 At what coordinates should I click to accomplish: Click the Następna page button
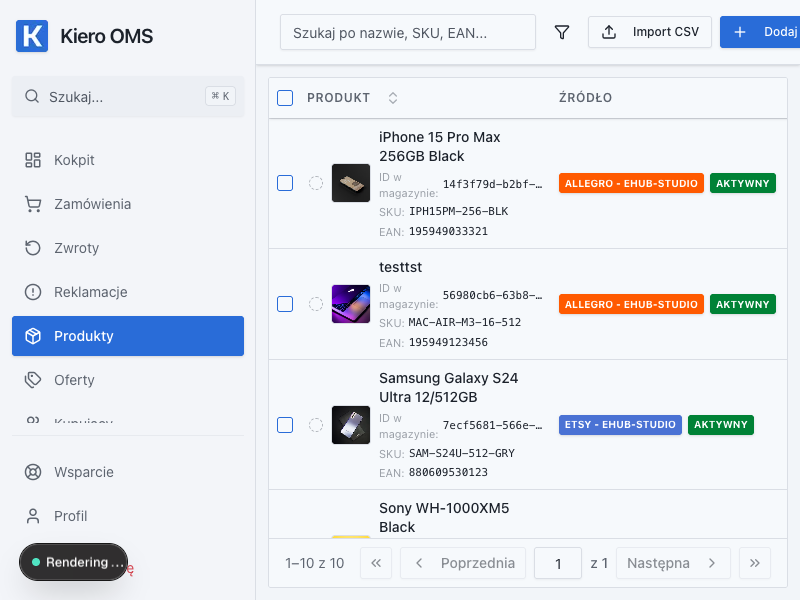tap(673, 563)
